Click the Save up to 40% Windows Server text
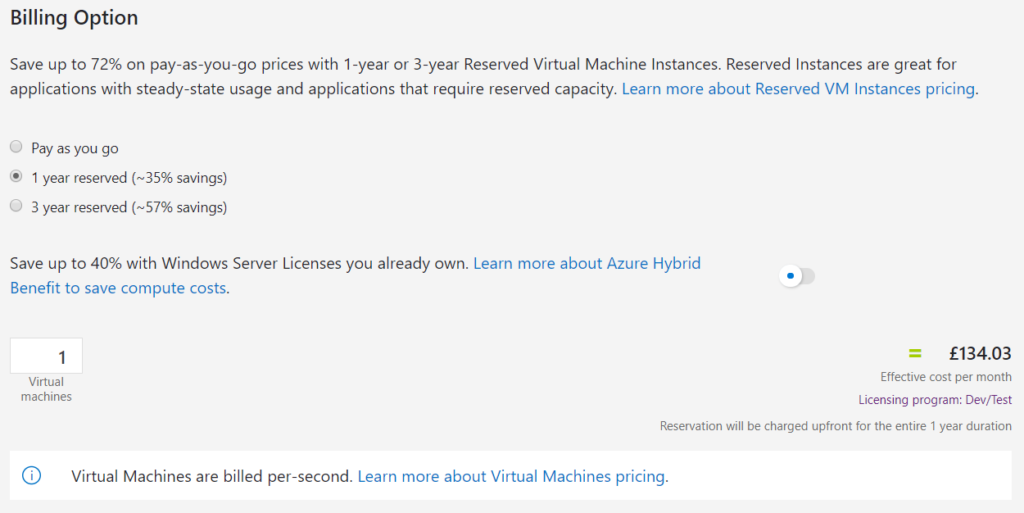The width and height of the screenshot is (1024, 513). pyautogui.click(x=239, y=264)
